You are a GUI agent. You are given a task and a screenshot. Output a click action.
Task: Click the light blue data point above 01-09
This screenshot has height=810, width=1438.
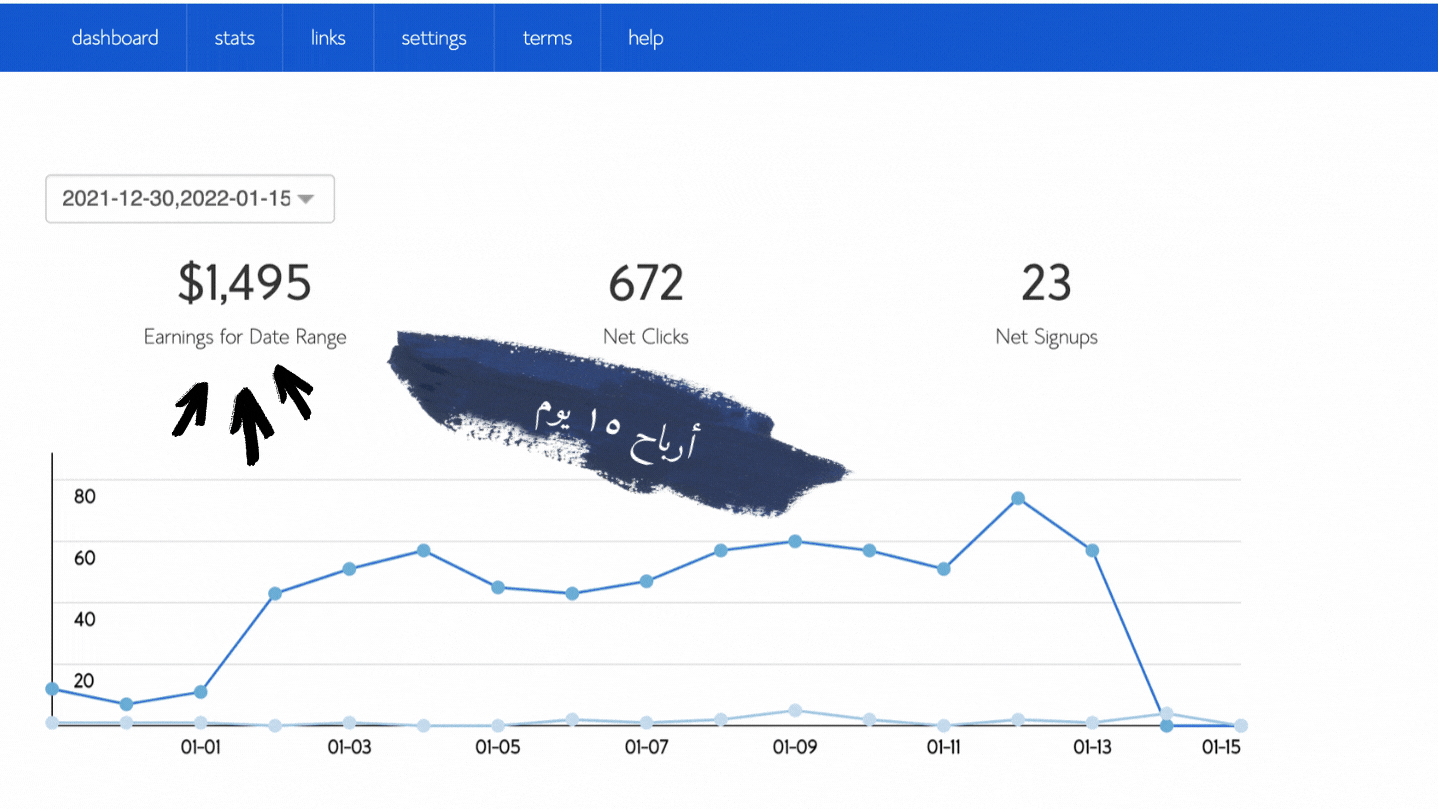click(x=795, y=710)
